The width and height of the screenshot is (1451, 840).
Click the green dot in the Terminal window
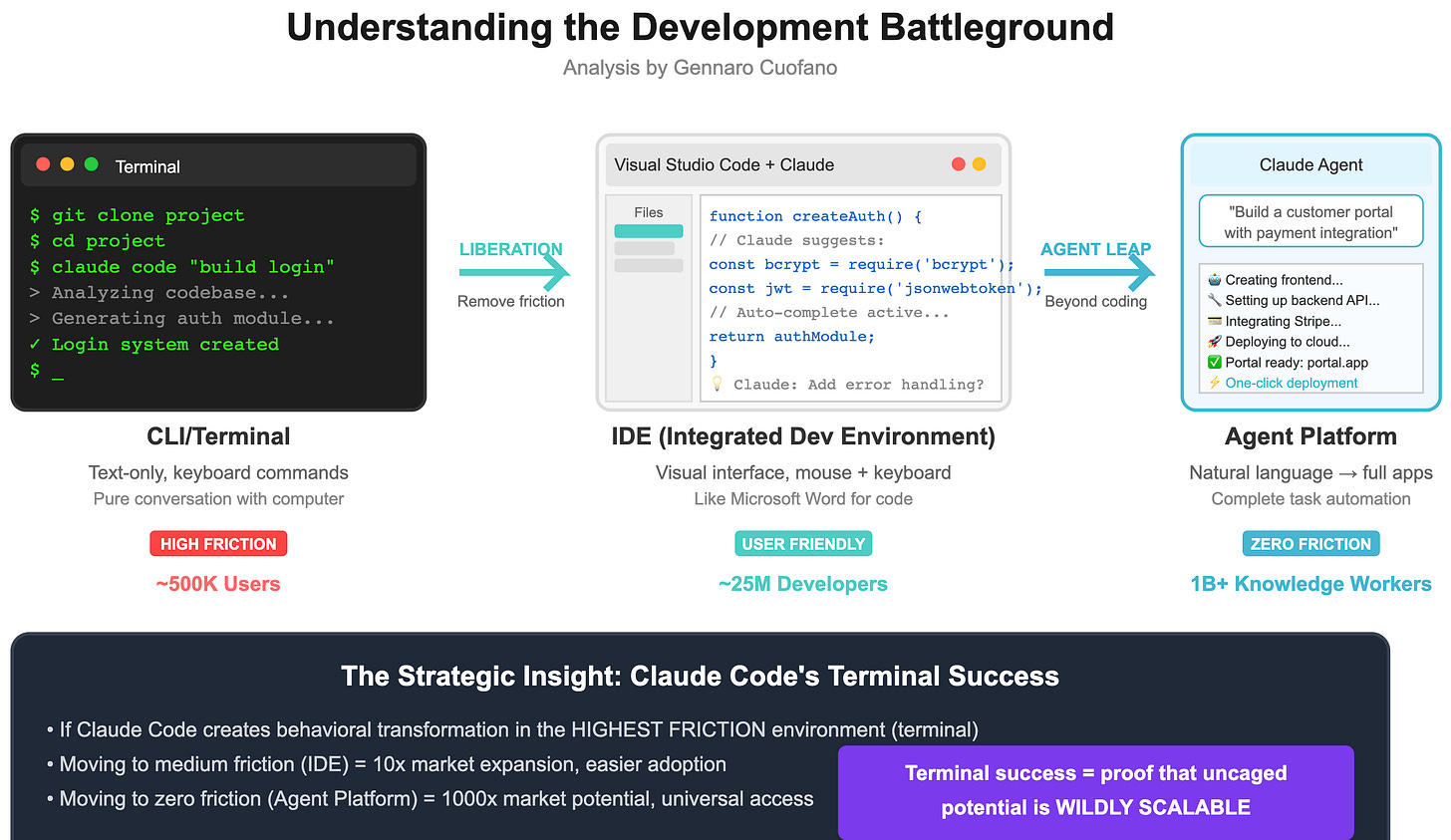click(x=92, y=164)
